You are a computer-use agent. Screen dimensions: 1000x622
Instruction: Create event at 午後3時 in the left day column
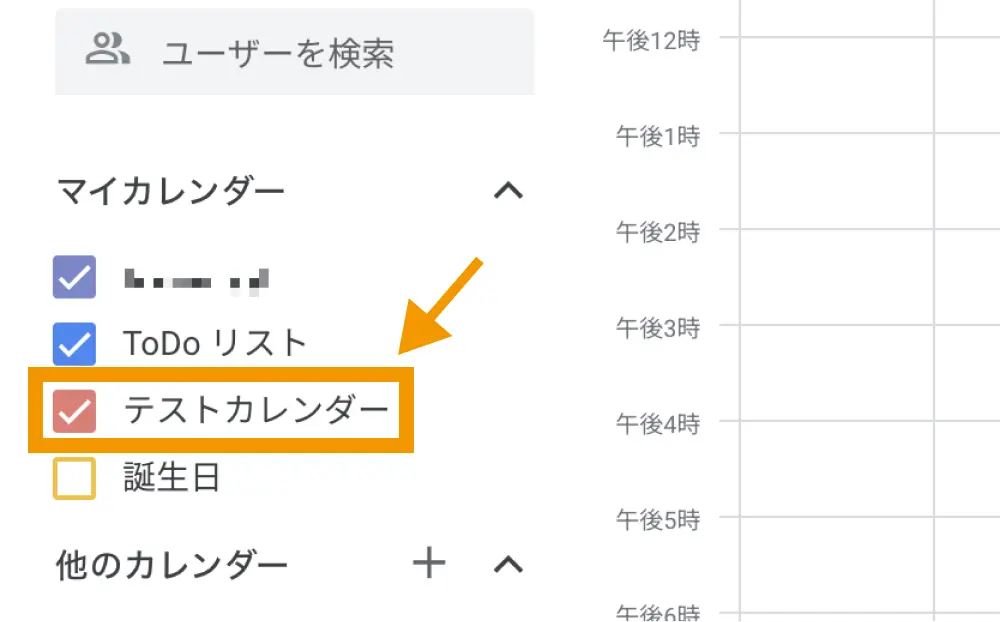point(836,372)
